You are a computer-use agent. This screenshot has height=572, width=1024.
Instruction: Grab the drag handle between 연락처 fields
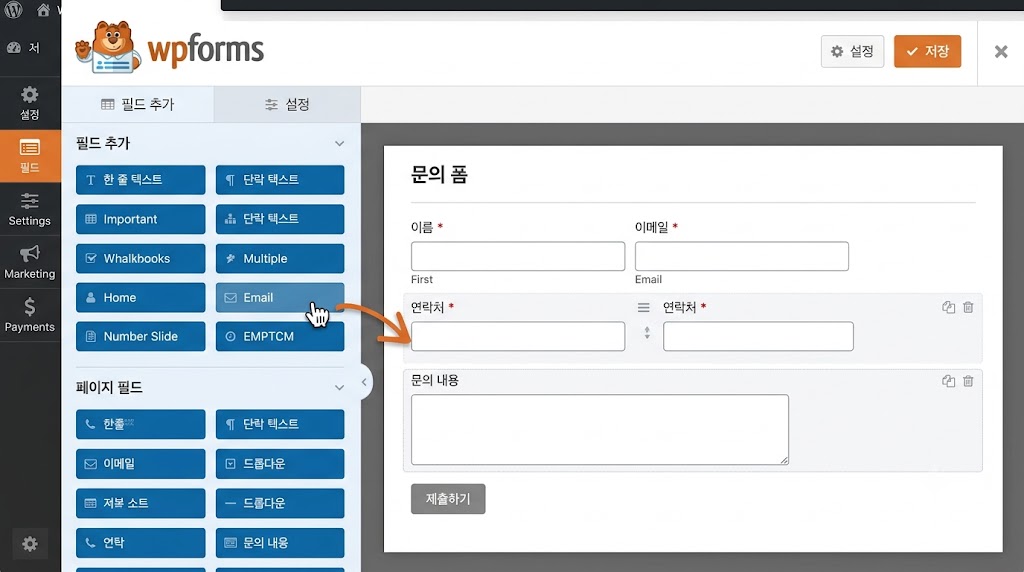(643, 308)
